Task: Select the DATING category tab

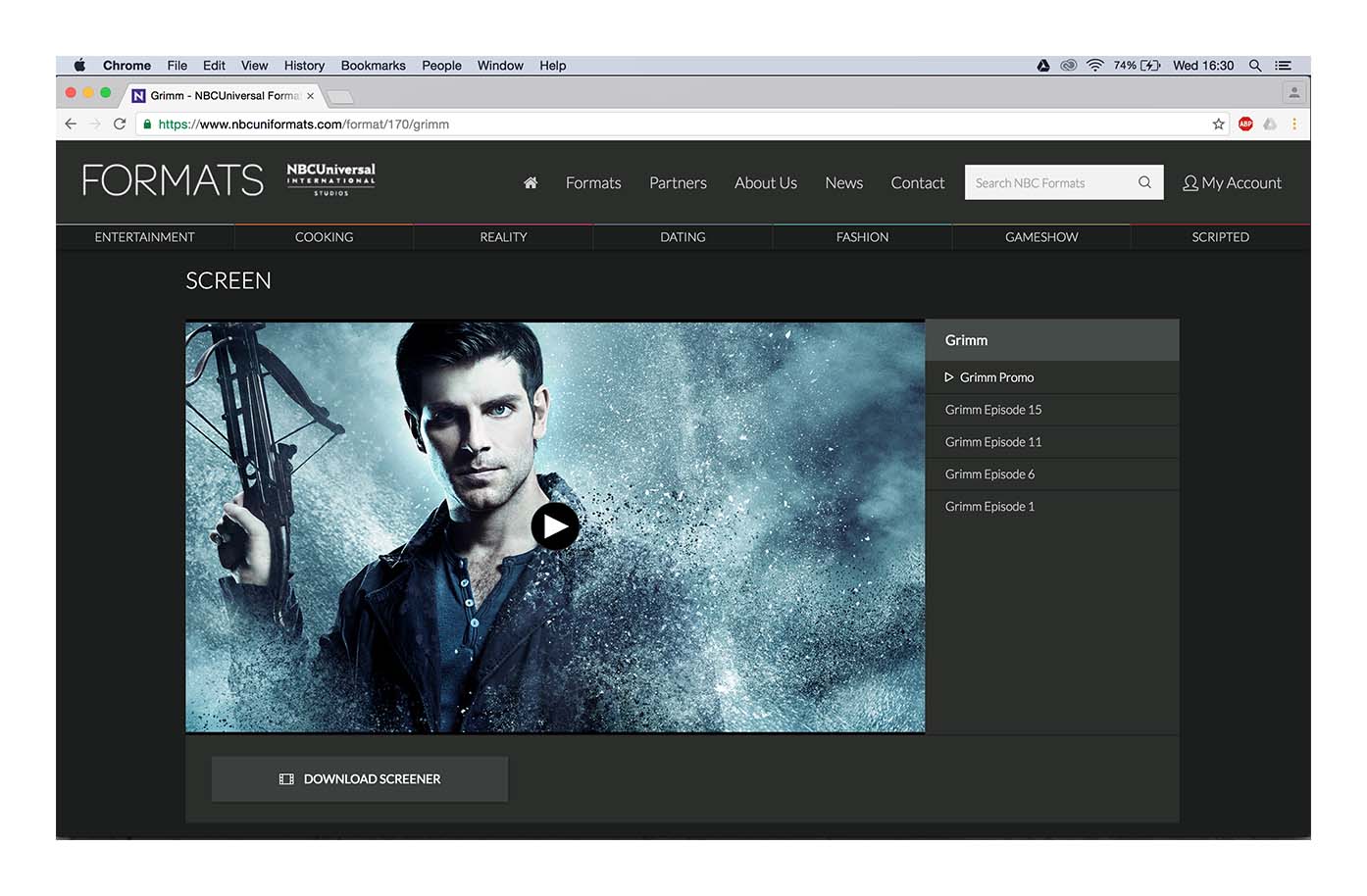Action: click(683, 237)
